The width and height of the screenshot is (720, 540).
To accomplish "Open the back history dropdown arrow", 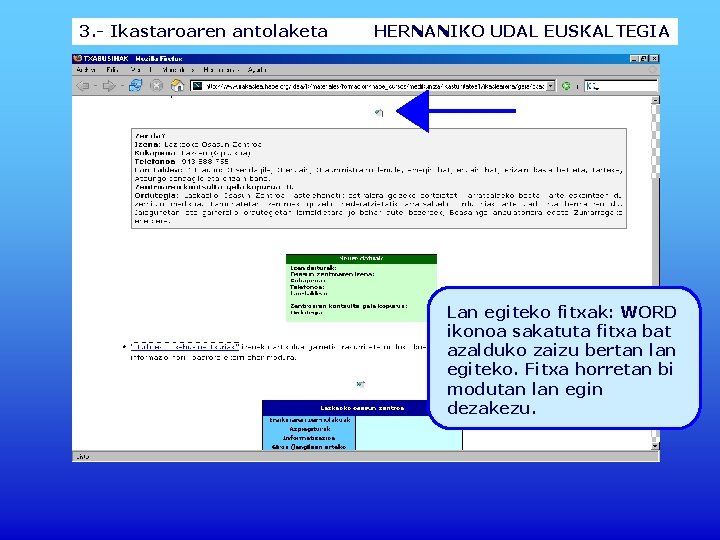I will pyautogui.click(x=95, y=86).
